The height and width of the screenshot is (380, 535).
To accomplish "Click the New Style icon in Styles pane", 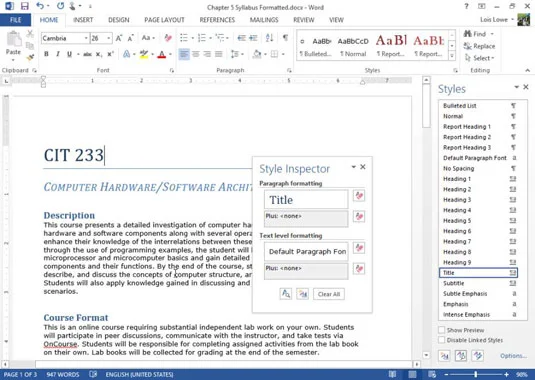I will (x=444, y=356).
